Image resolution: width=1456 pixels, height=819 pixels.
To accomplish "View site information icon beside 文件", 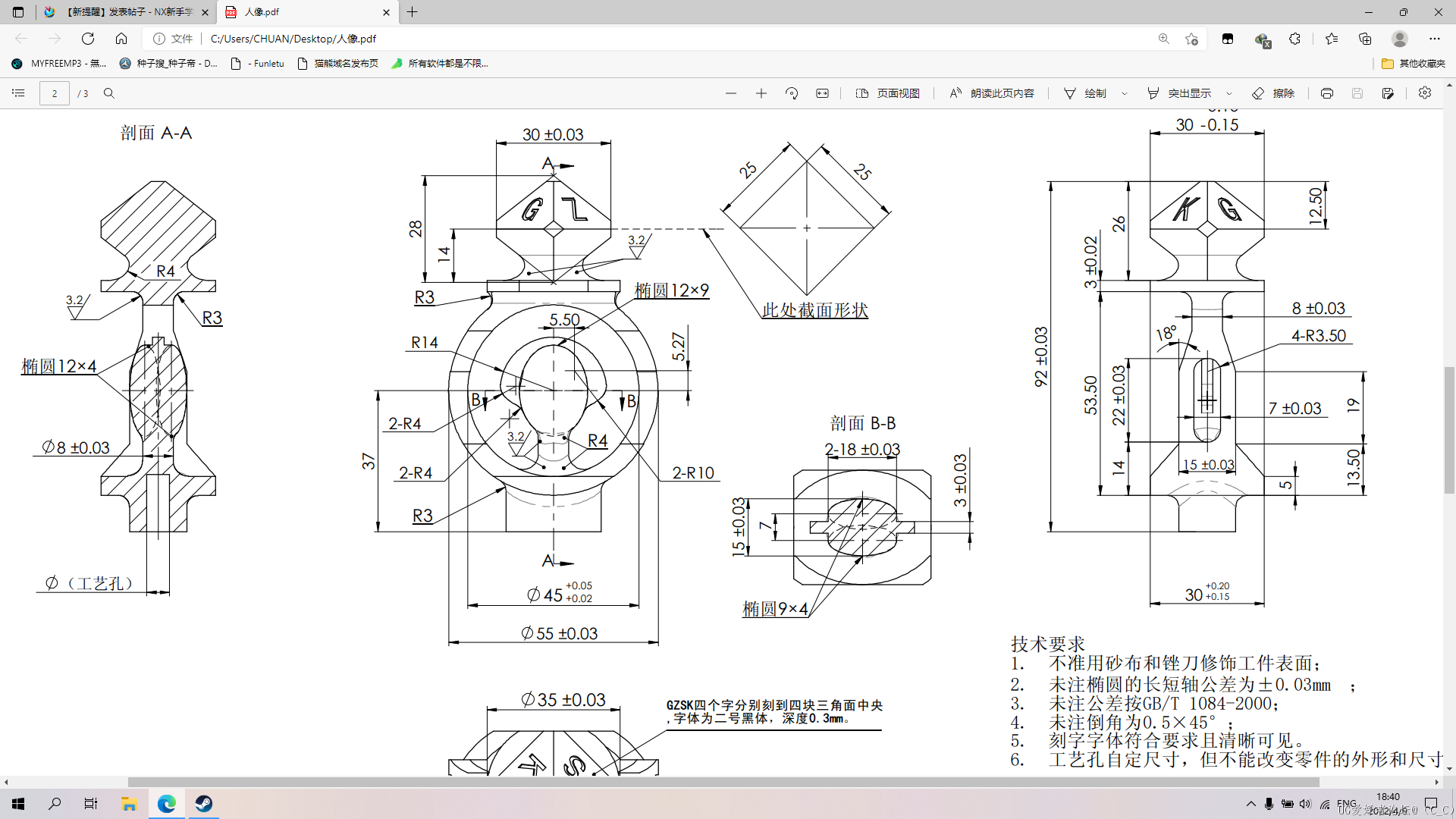I will pyautogui.click(x=159, y=39).
